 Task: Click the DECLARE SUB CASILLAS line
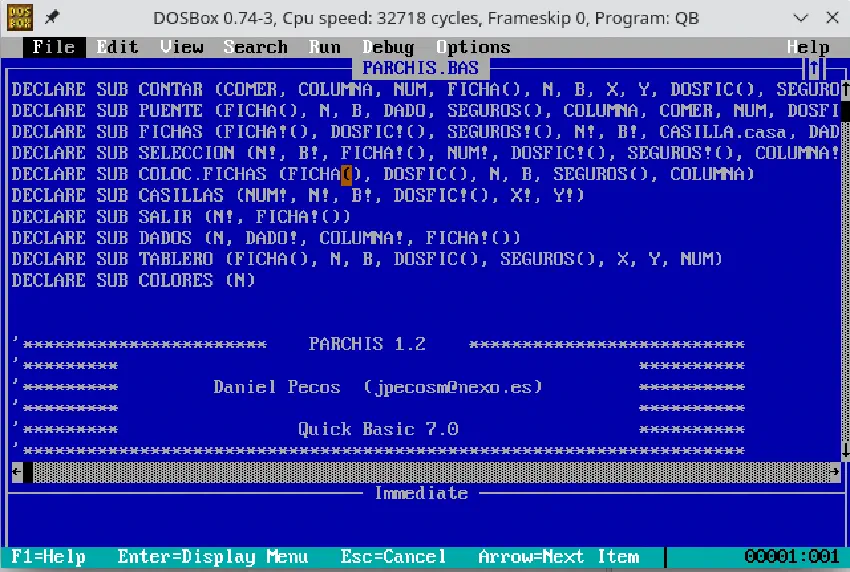pos(298,196)
